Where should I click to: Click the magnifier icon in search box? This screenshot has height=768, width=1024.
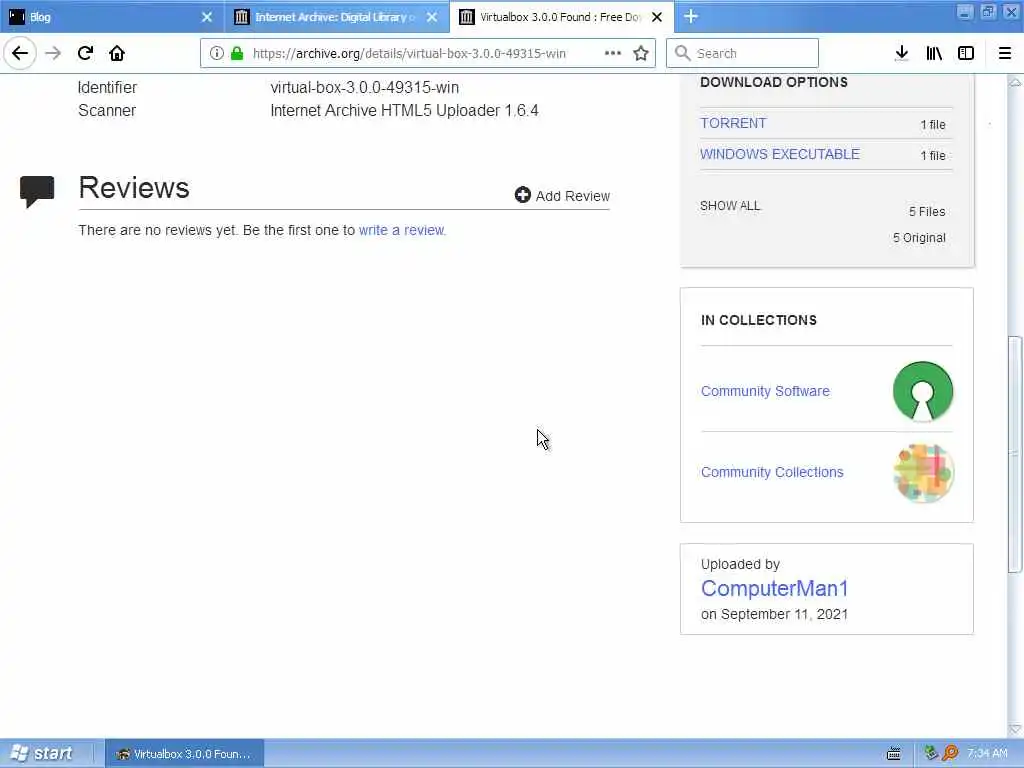coord(682,53)
